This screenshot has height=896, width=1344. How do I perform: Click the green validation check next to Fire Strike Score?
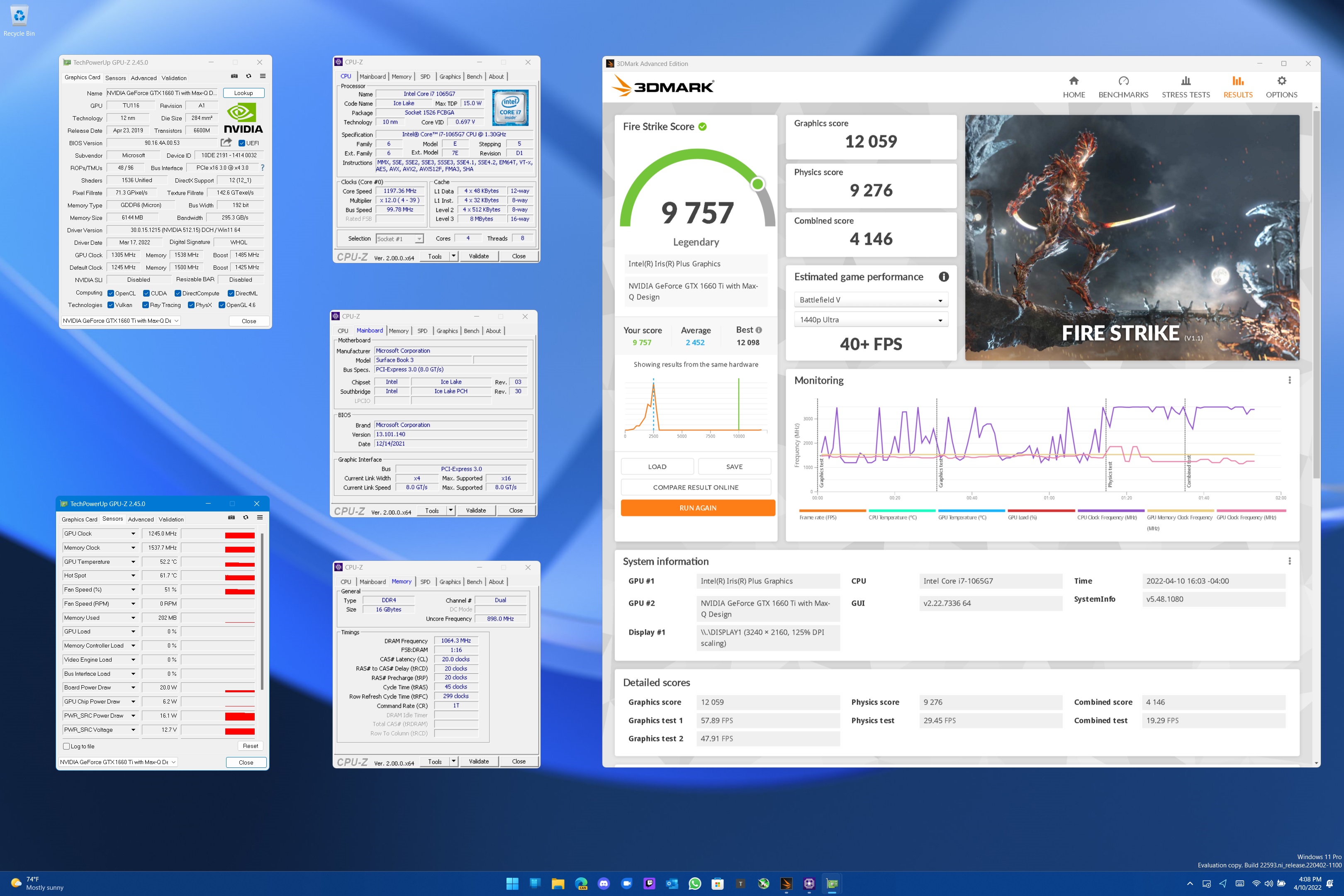(702, 126)
